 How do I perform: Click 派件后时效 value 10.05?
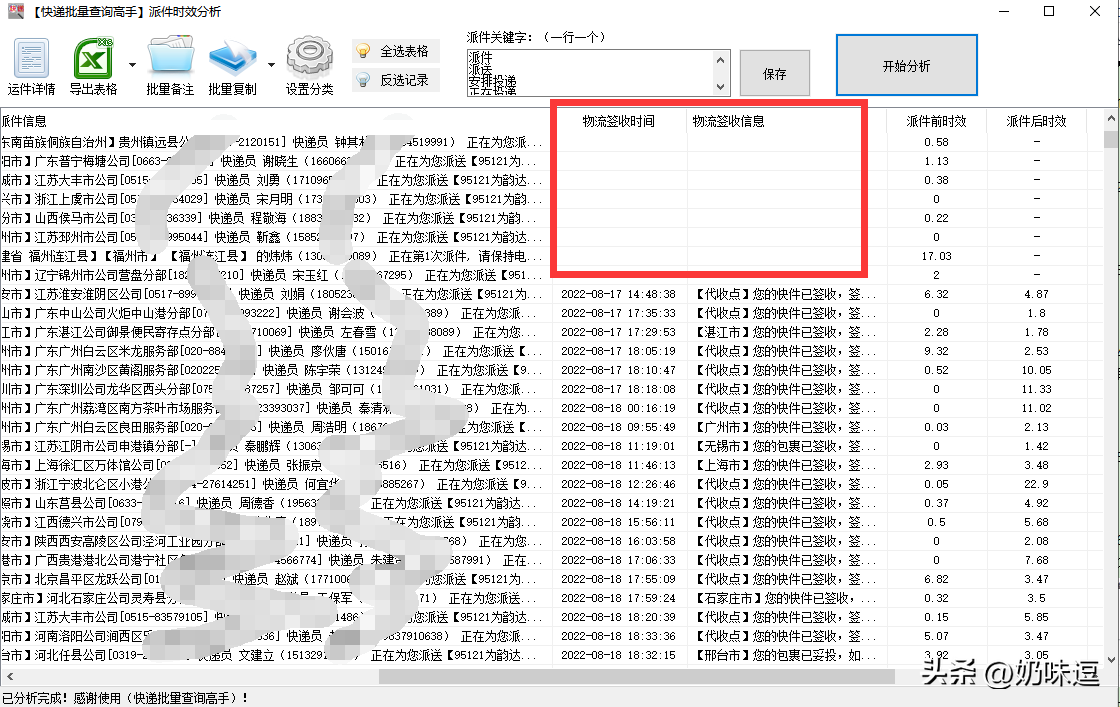[1036, 370]
